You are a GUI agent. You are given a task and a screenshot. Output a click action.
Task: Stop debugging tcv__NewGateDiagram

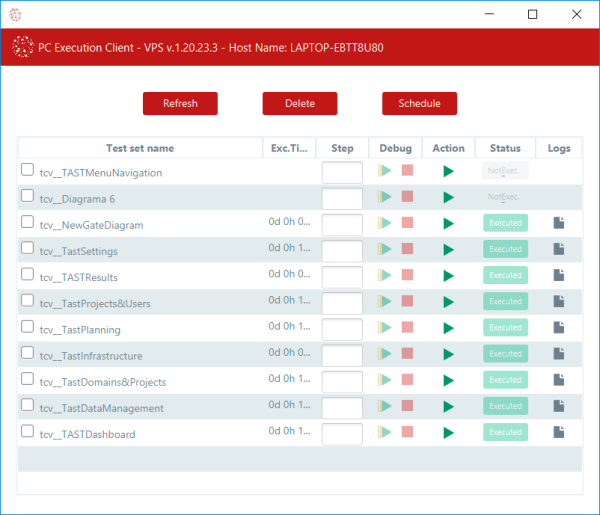[407, 222]
